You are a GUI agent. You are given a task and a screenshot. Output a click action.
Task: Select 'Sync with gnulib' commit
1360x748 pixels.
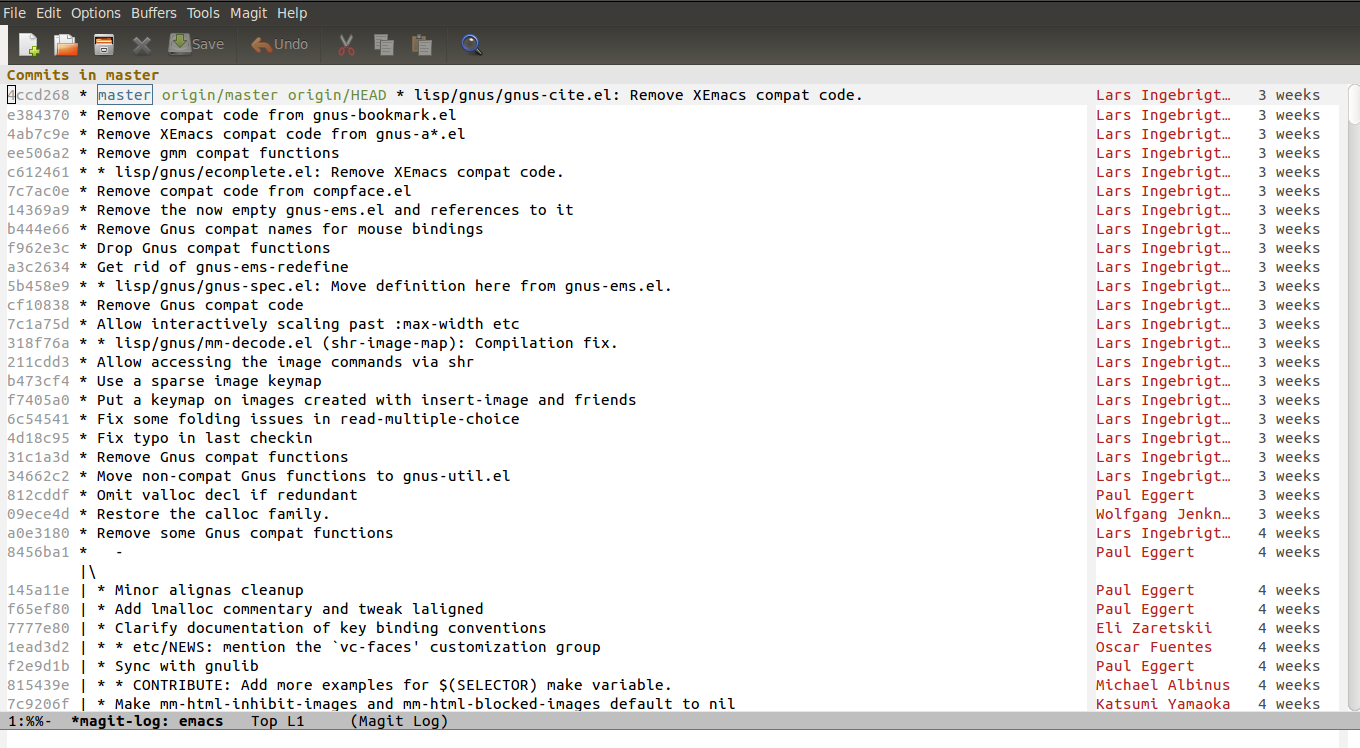[x=186, y=666]
